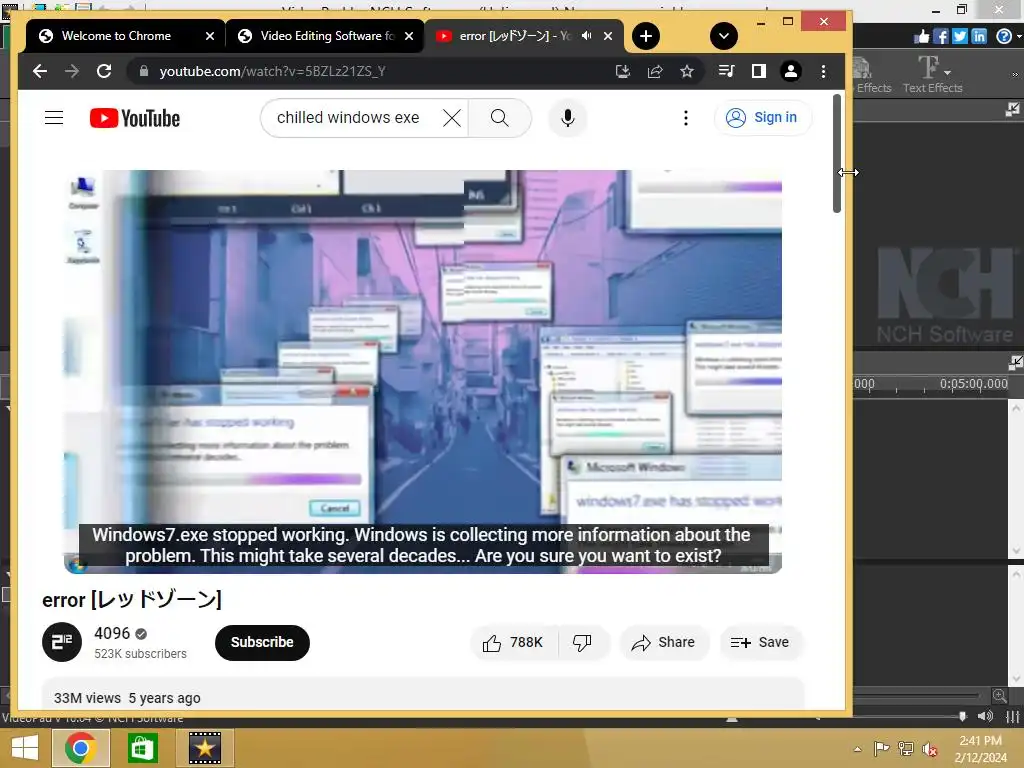Click the VideoPad Facebook share icon
This screenshot has height=768, width=1024.
pos(940,37)
